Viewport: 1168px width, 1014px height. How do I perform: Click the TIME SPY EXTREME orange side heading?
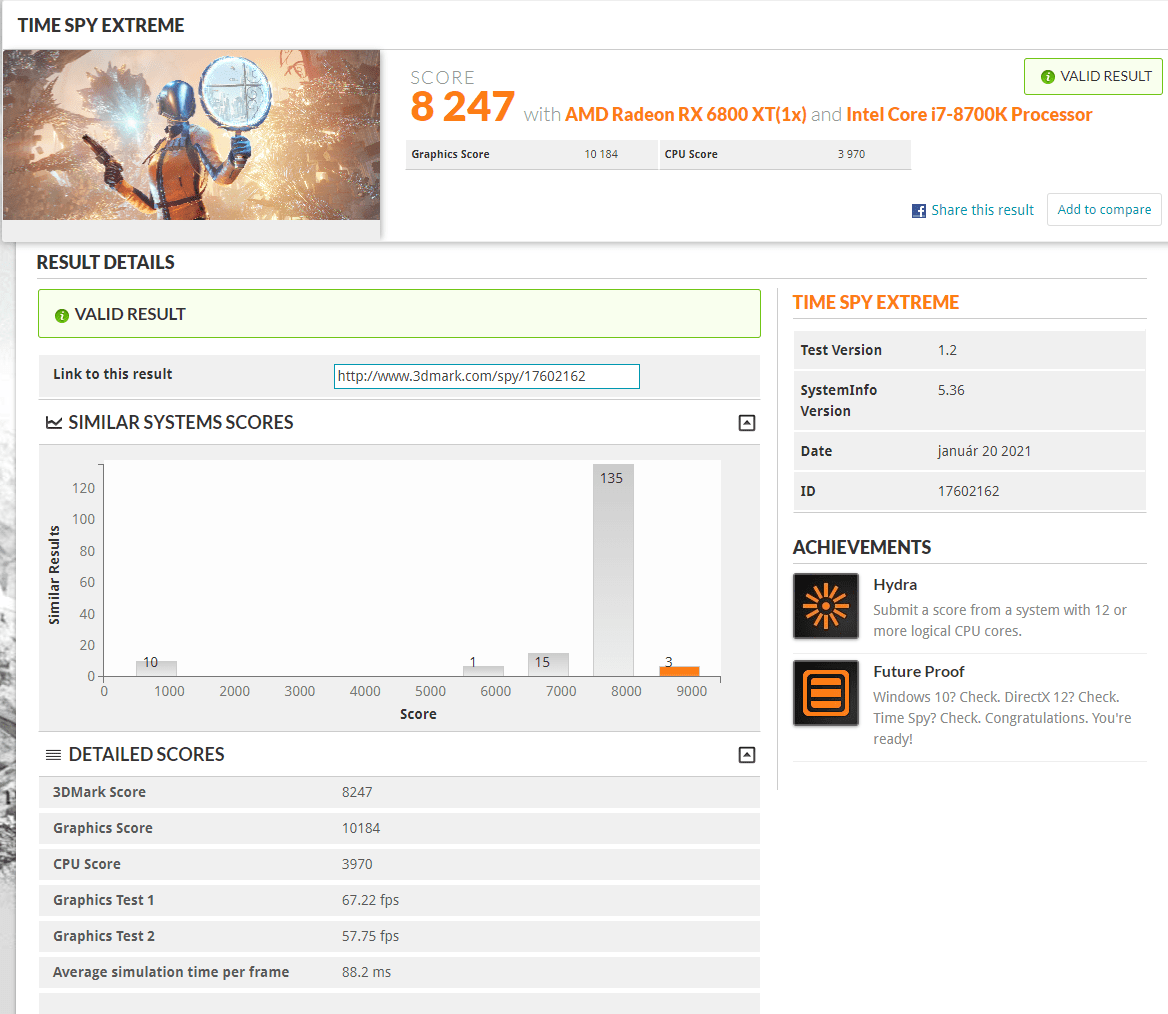click(x=875, y=302)
